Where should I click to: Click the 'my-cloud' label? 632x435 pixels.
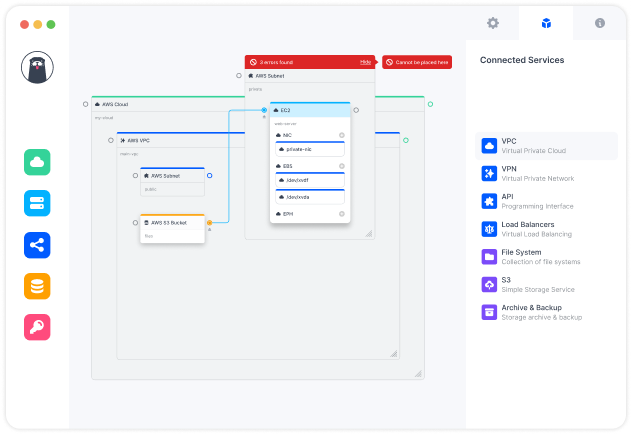104,118
